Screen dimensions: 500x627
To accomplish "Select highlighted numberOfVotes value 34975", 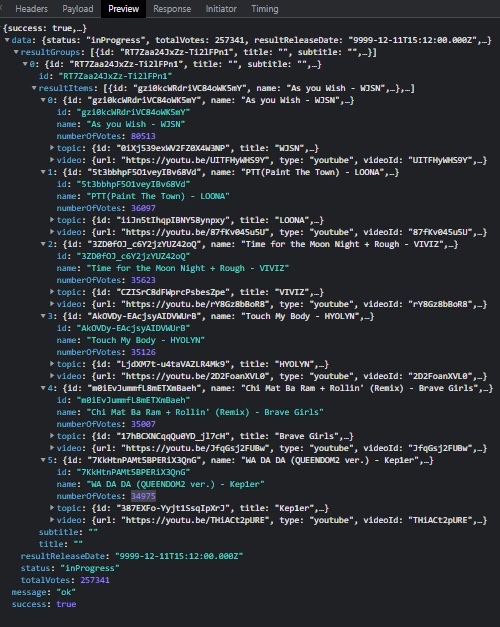I will pyautogui.click(x=143, y=496).
